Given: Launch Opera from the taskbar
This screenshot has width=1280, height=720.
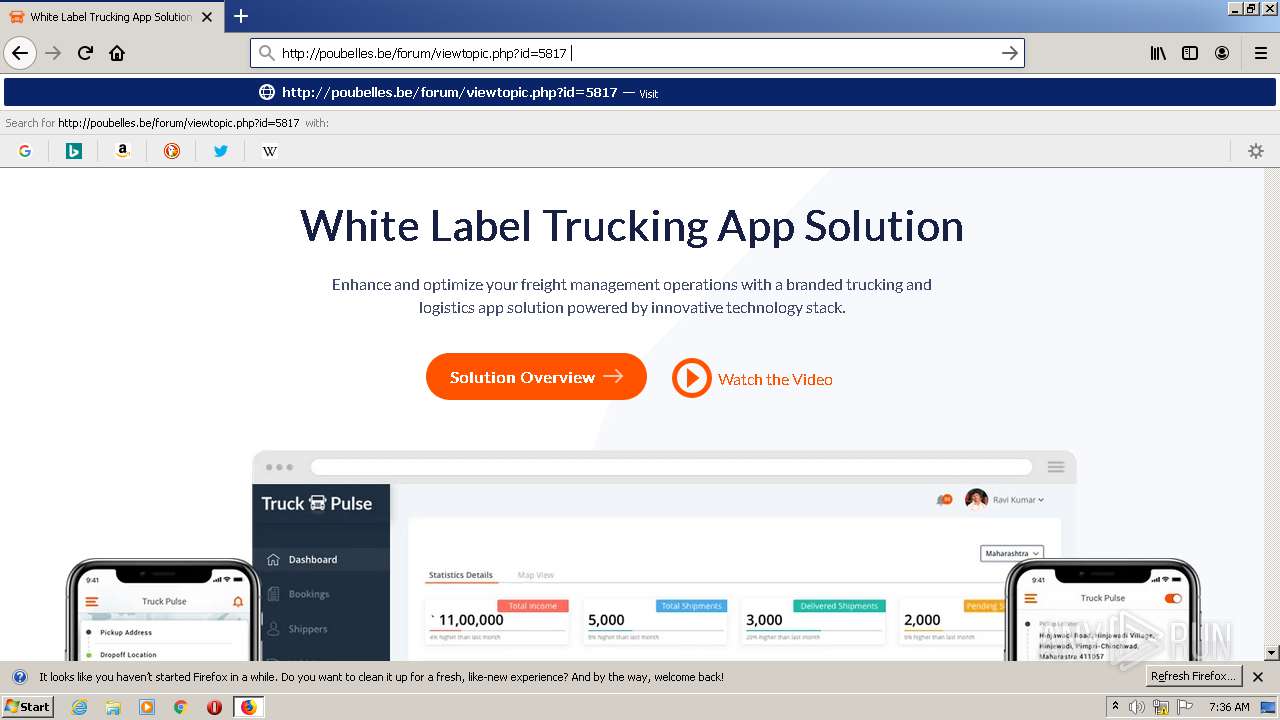Looking at the screenshot, I should pos(214,707).
